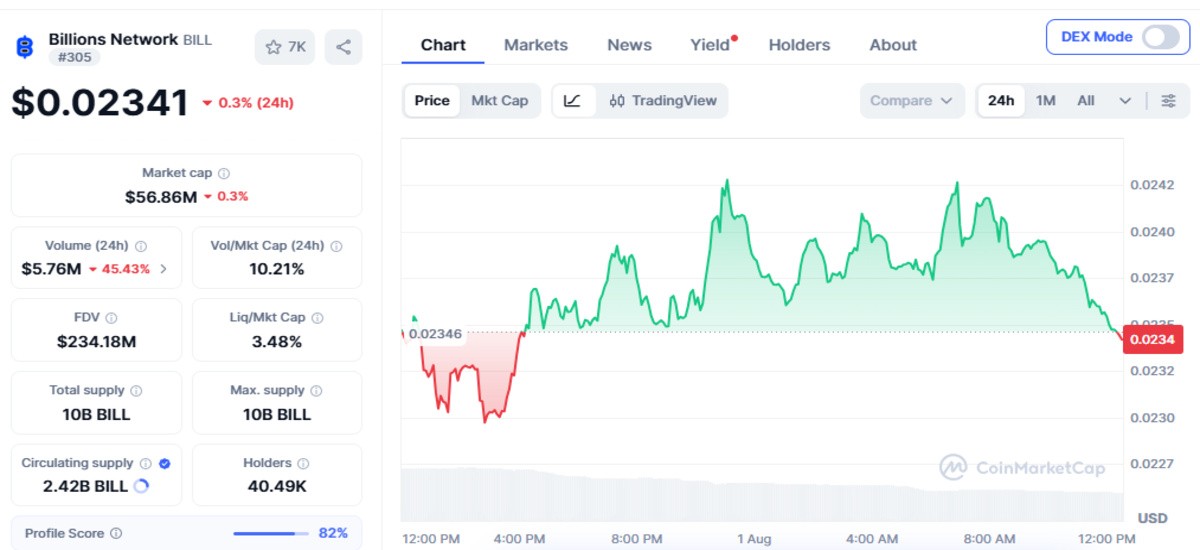1200x550 pixels.
Task: Click the 82% profile score value
Action: (x=333, y=534)
